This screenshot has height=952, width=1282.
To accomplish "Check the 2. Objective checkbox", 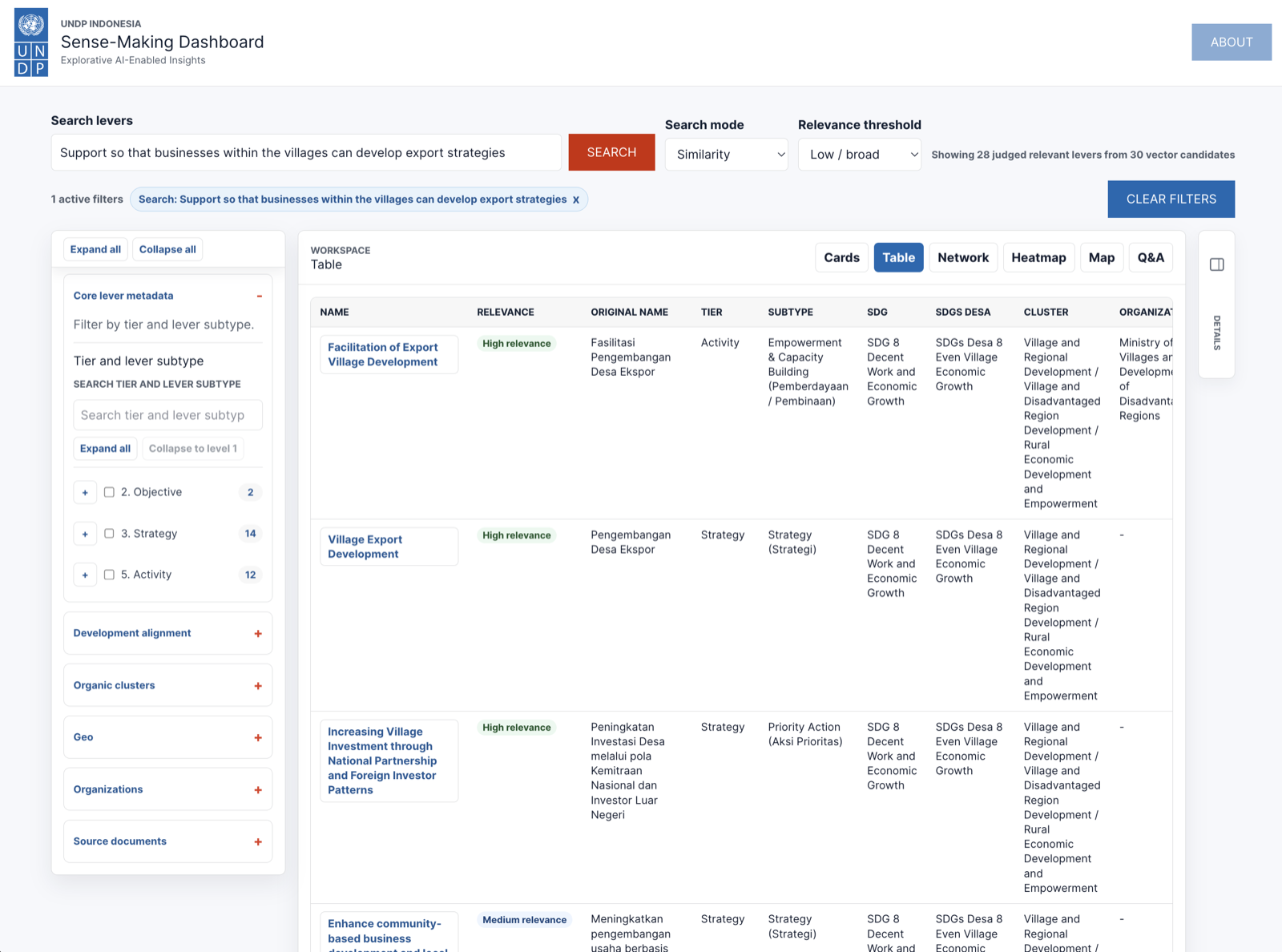I will pos(109,492).
